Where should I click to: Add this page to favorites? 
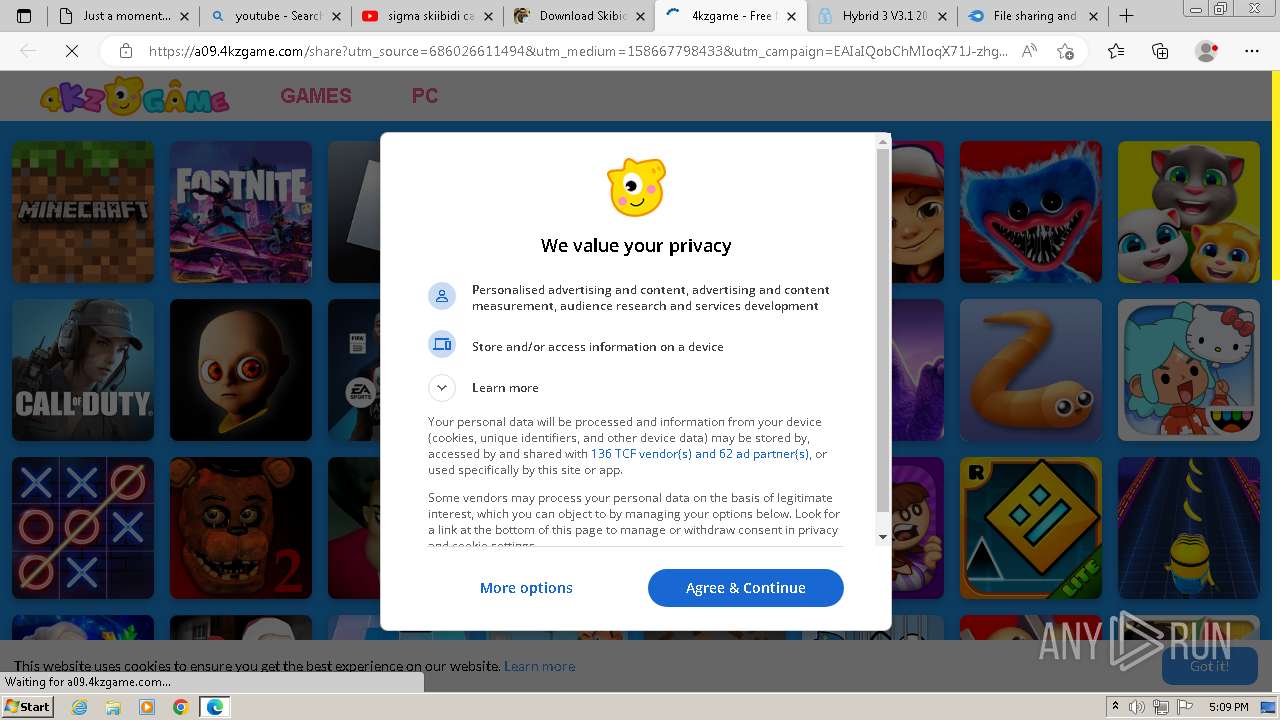(x=1065, y=51)
